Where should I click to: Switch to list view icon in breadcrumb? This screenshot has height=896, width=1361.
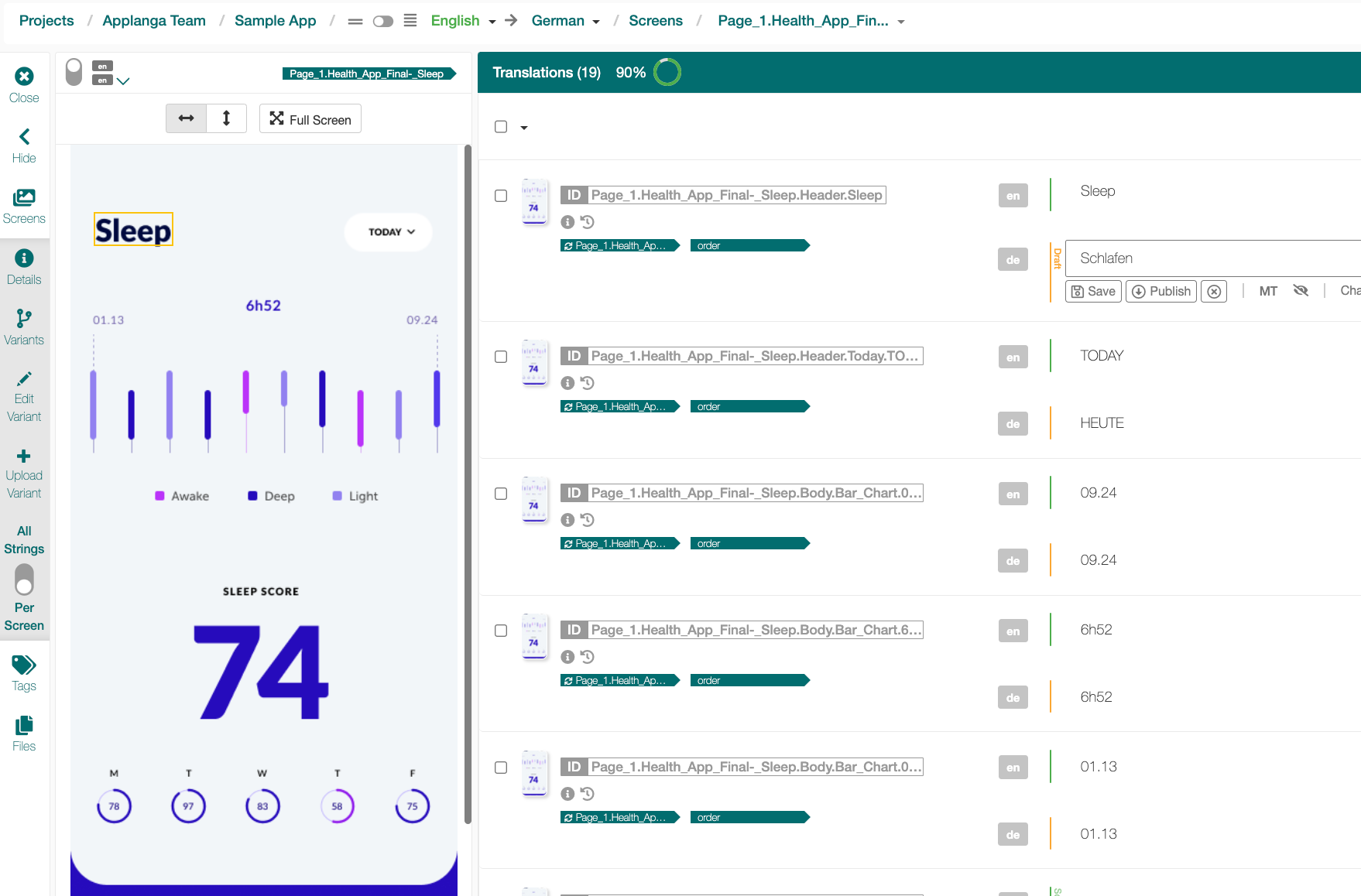click(x=410, y=21)
